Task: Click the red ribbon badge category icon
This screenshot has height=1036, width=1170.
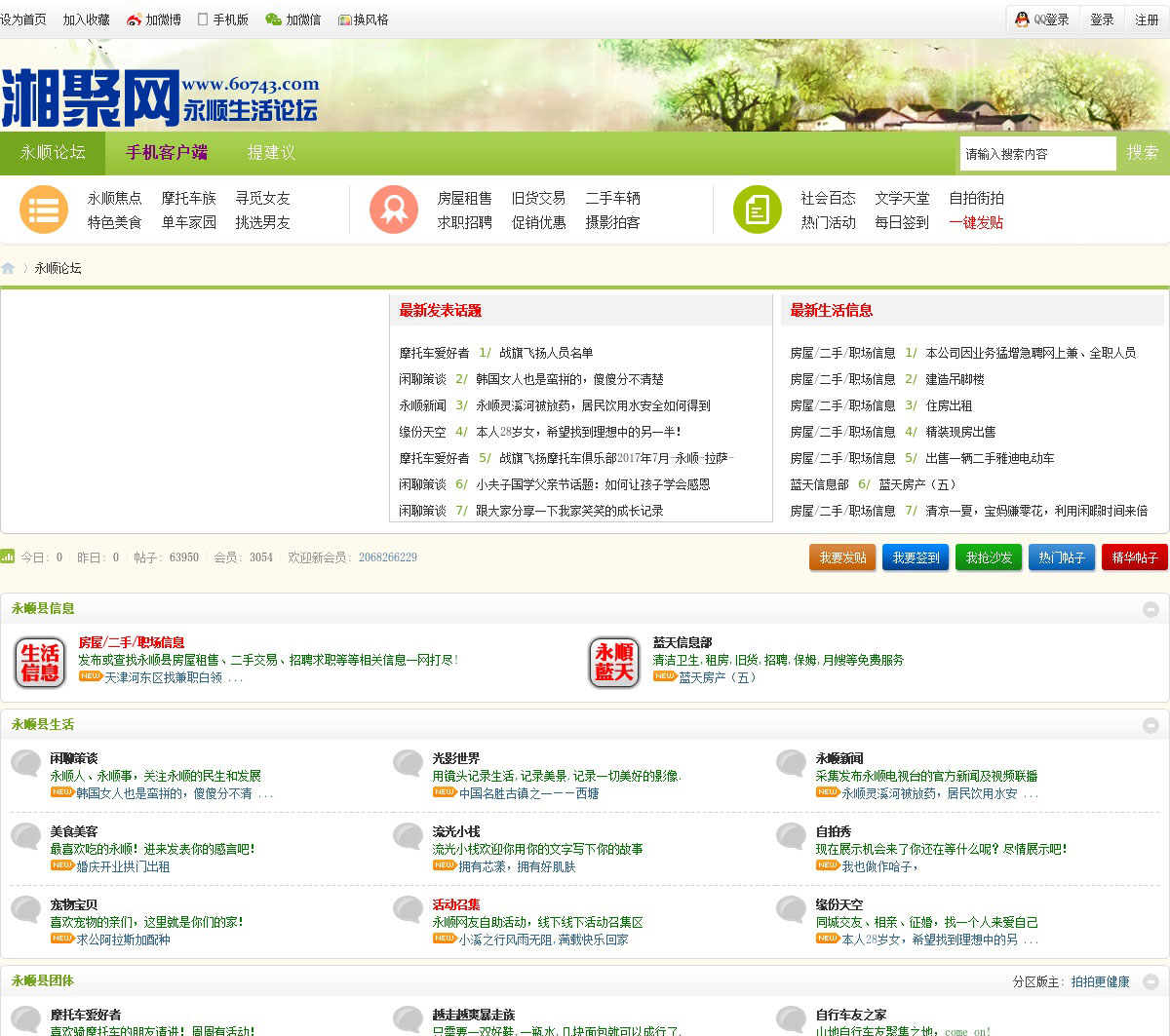Action: 394,210
